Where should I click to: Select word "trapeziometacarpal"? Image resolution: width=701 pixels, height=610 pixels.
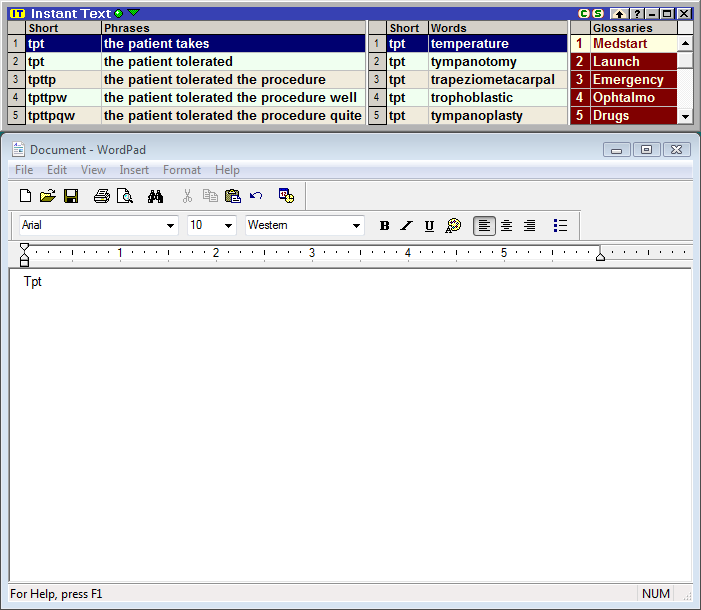(x=498, y=80)
